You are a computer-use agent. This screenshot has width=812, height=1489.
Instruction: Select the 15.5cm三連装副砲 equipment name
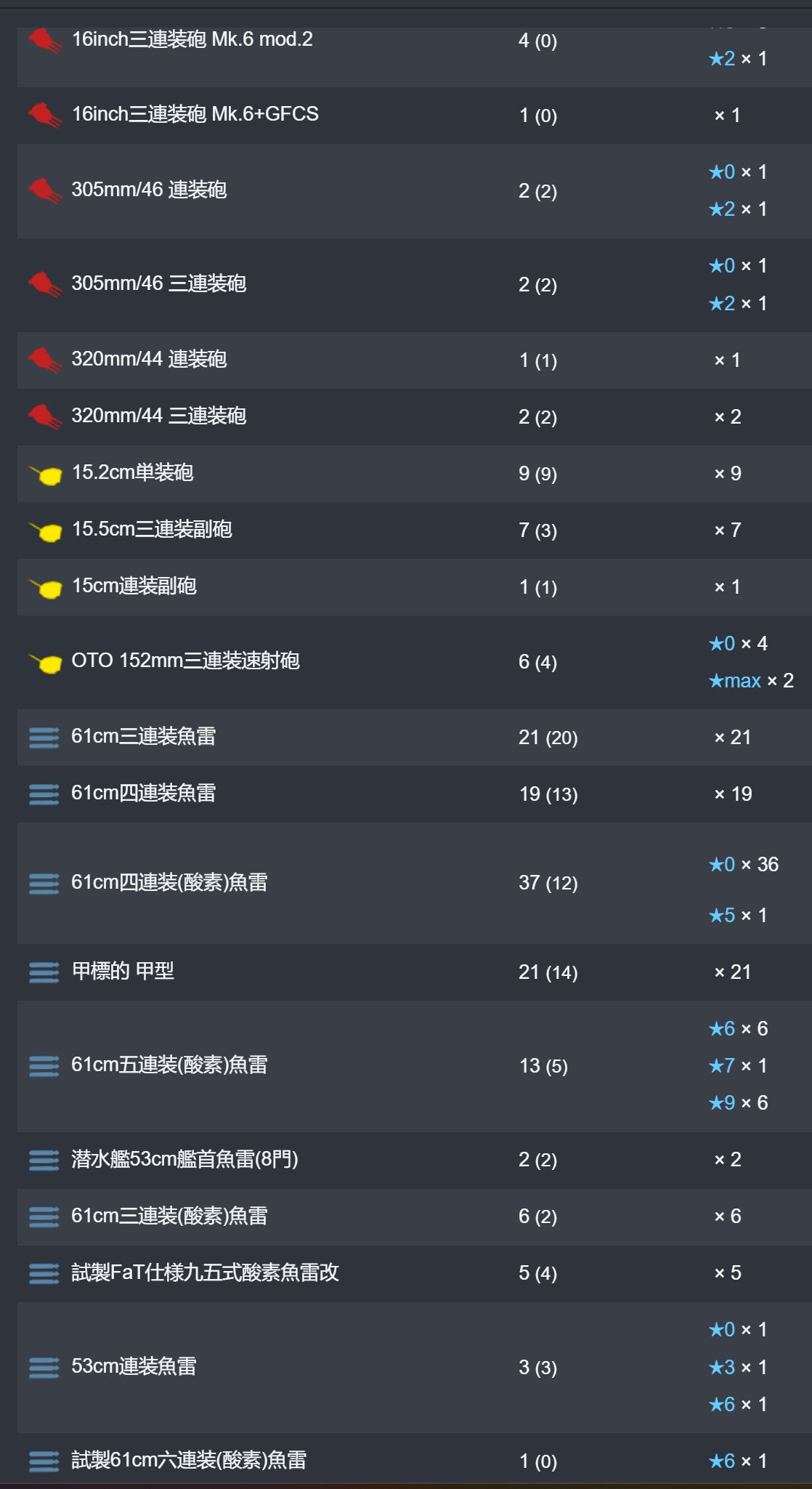[x=152, y=529]
